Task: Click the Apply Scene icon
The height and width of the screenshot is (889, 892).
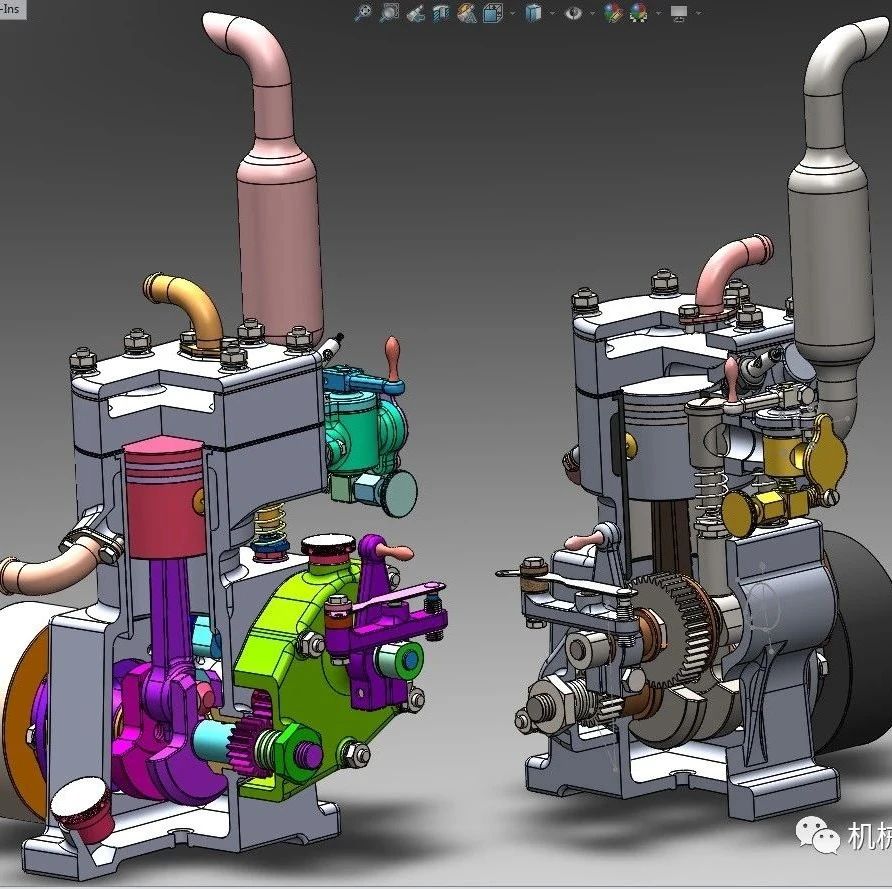Action: pyautogui.click(x=639, y=13)
